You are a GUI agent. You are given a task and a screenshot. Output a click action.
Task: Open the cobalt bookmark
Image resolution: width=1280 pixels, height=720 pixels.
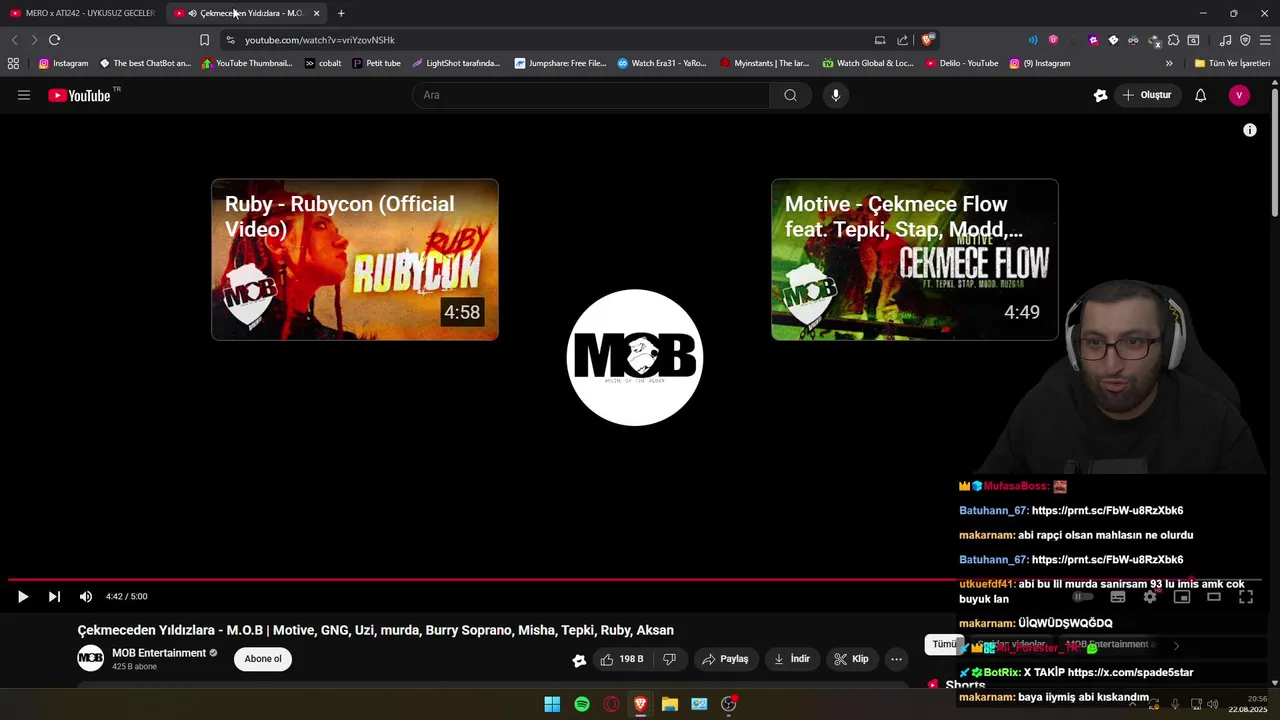click(323, 63)
